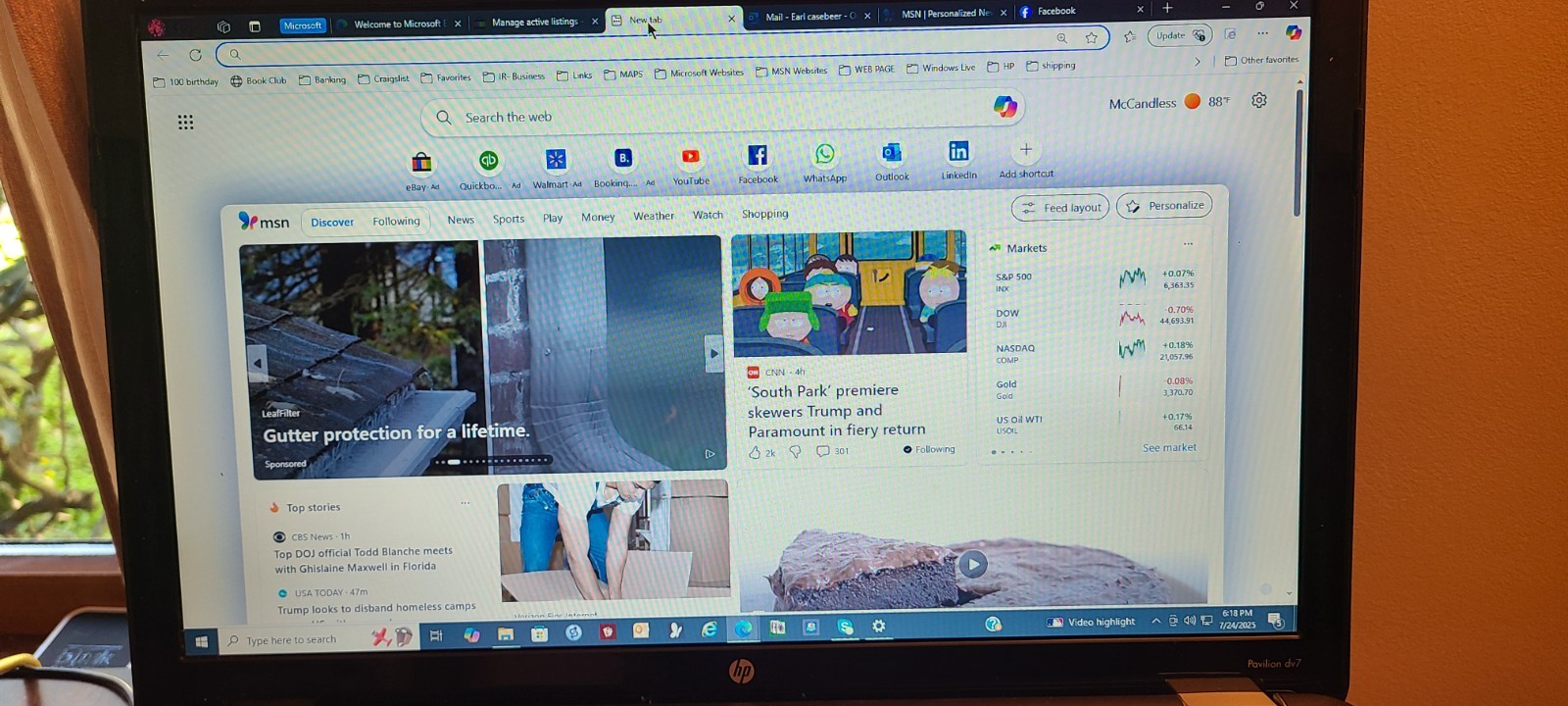This screenshot has width=1568, height=706.
Task: Open the News section
Action: coord(461,220)
